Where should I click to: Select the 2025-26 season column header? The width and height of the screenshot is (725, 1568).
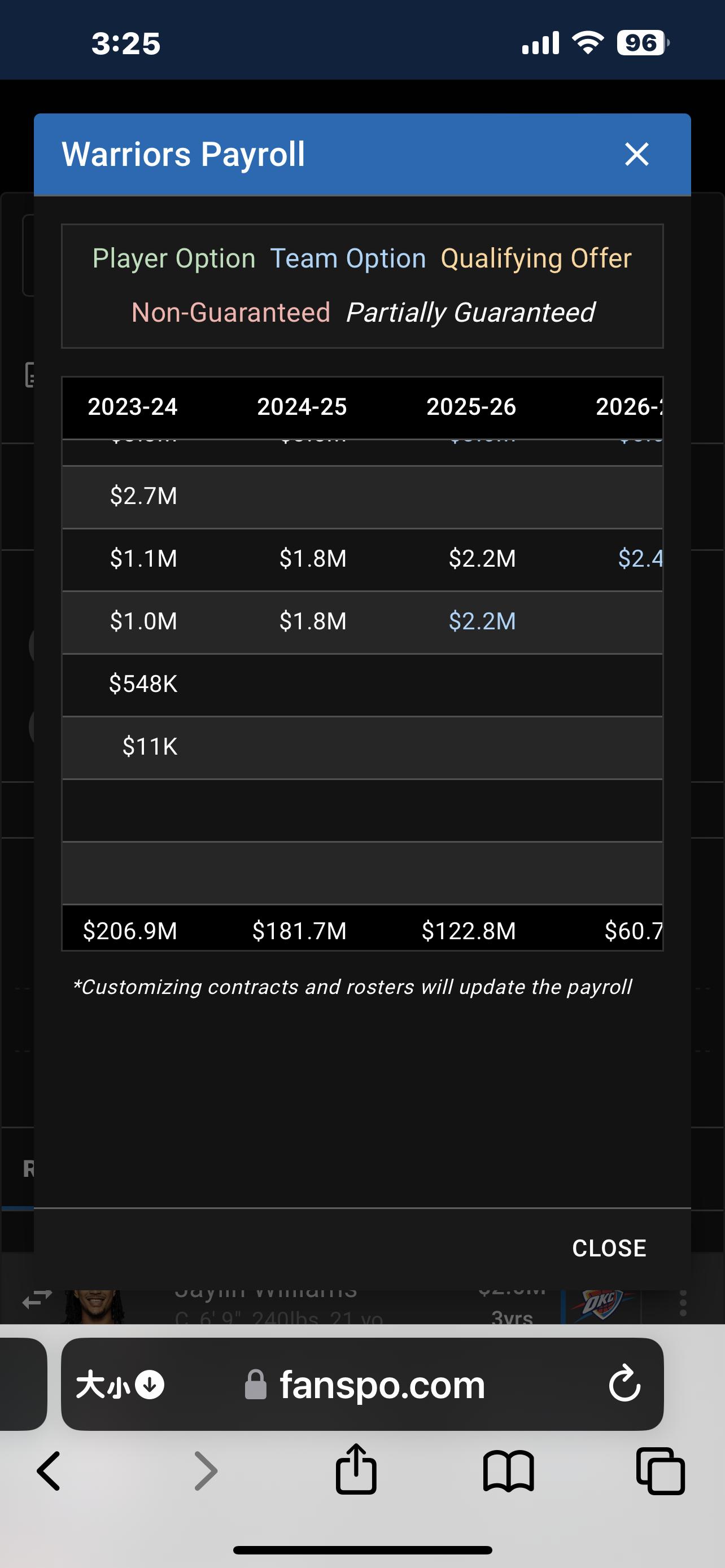click(471, 406)
